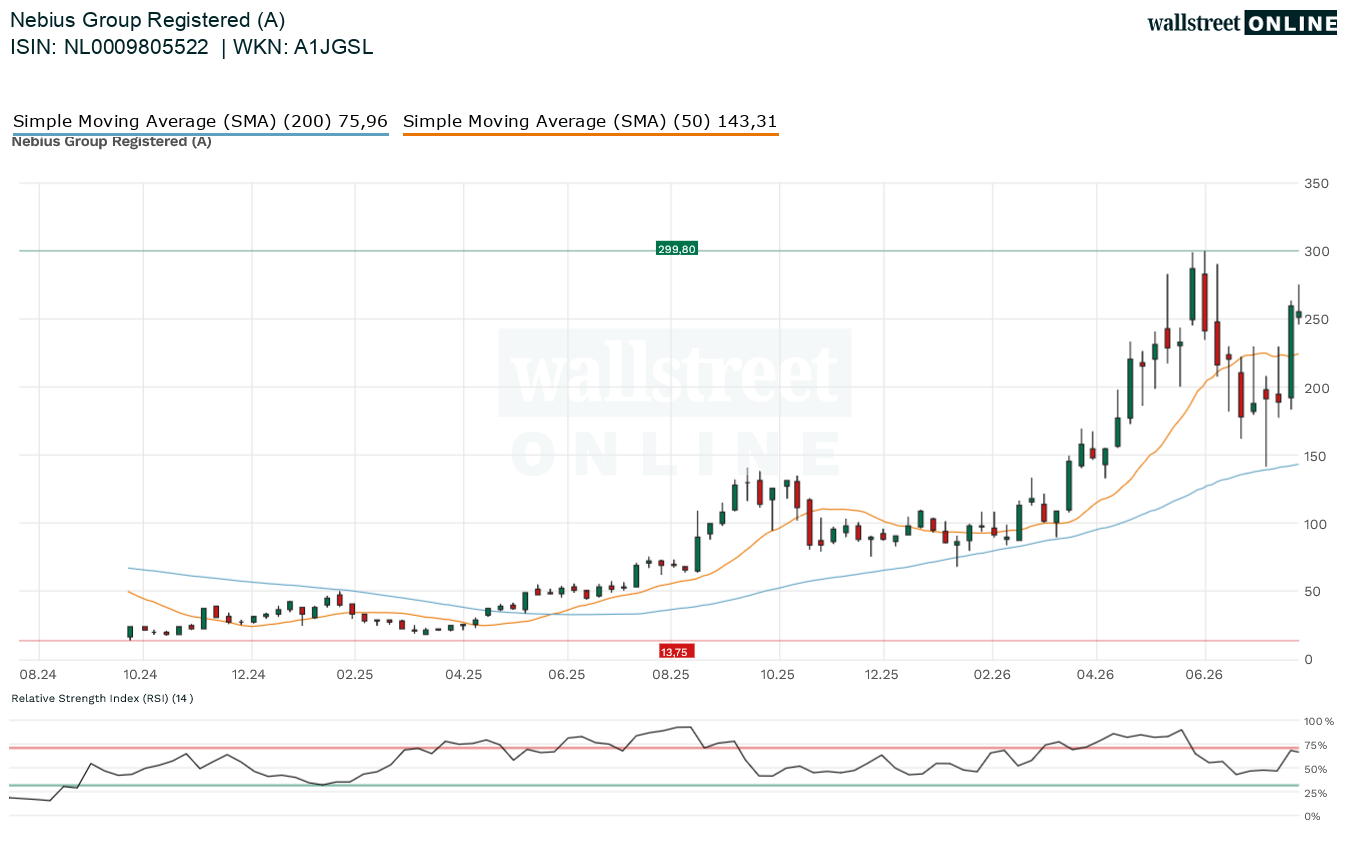Click the 08.24 date axis label

(37, 675)
